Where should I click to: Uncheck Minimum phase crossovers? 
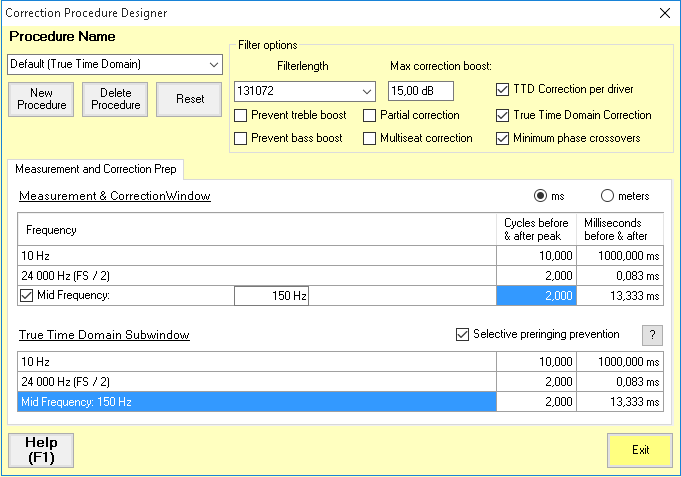click(x=503, y=138)
